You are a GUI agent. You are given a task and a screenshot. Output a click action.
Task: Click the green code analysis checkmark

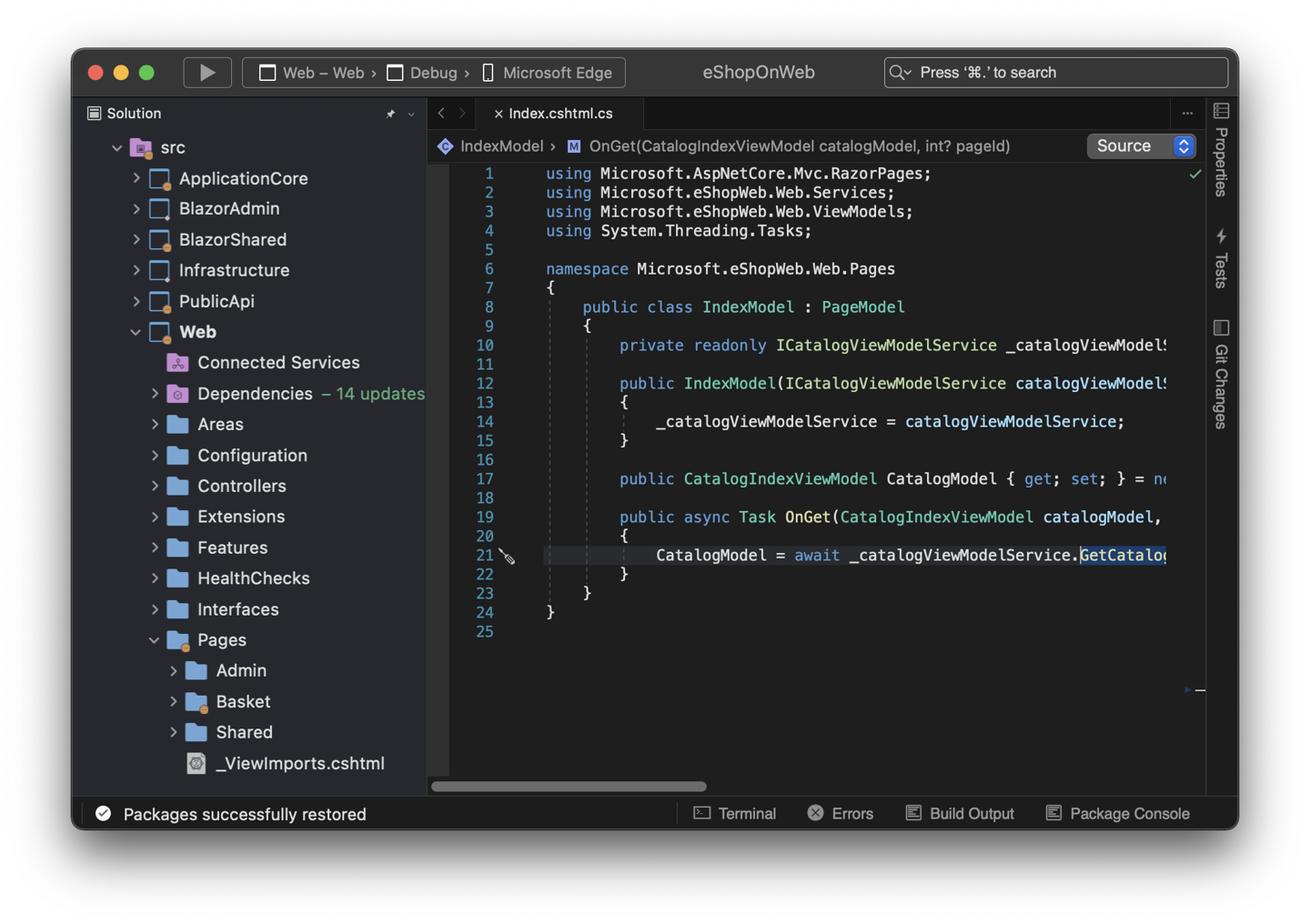click(x=1194, y=174)
